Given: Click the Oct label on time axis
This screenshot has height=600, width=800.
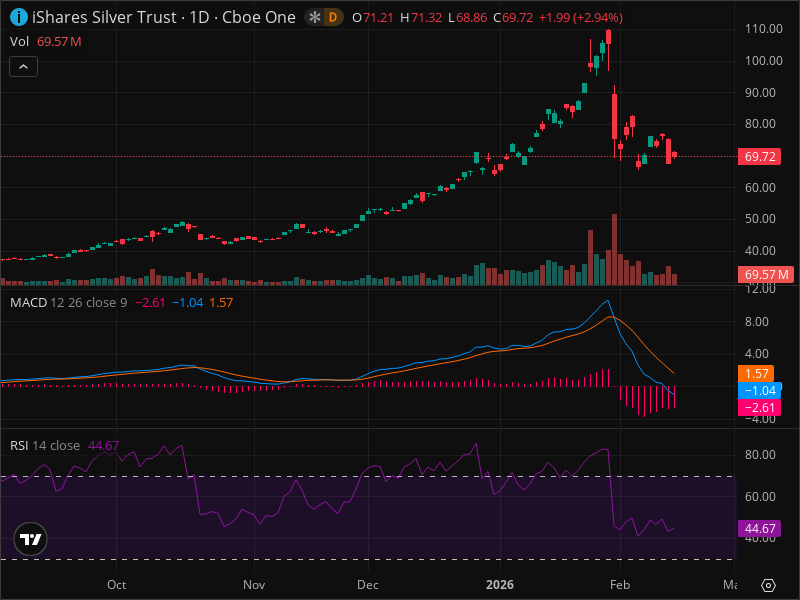Looking at the screenshot, I should coord(116,585).
